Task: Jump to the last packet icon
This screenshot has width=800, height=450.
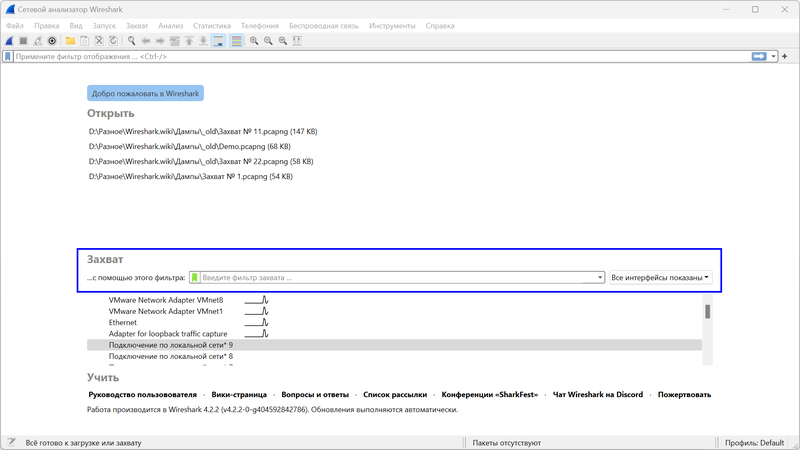Action: point(203,41)
